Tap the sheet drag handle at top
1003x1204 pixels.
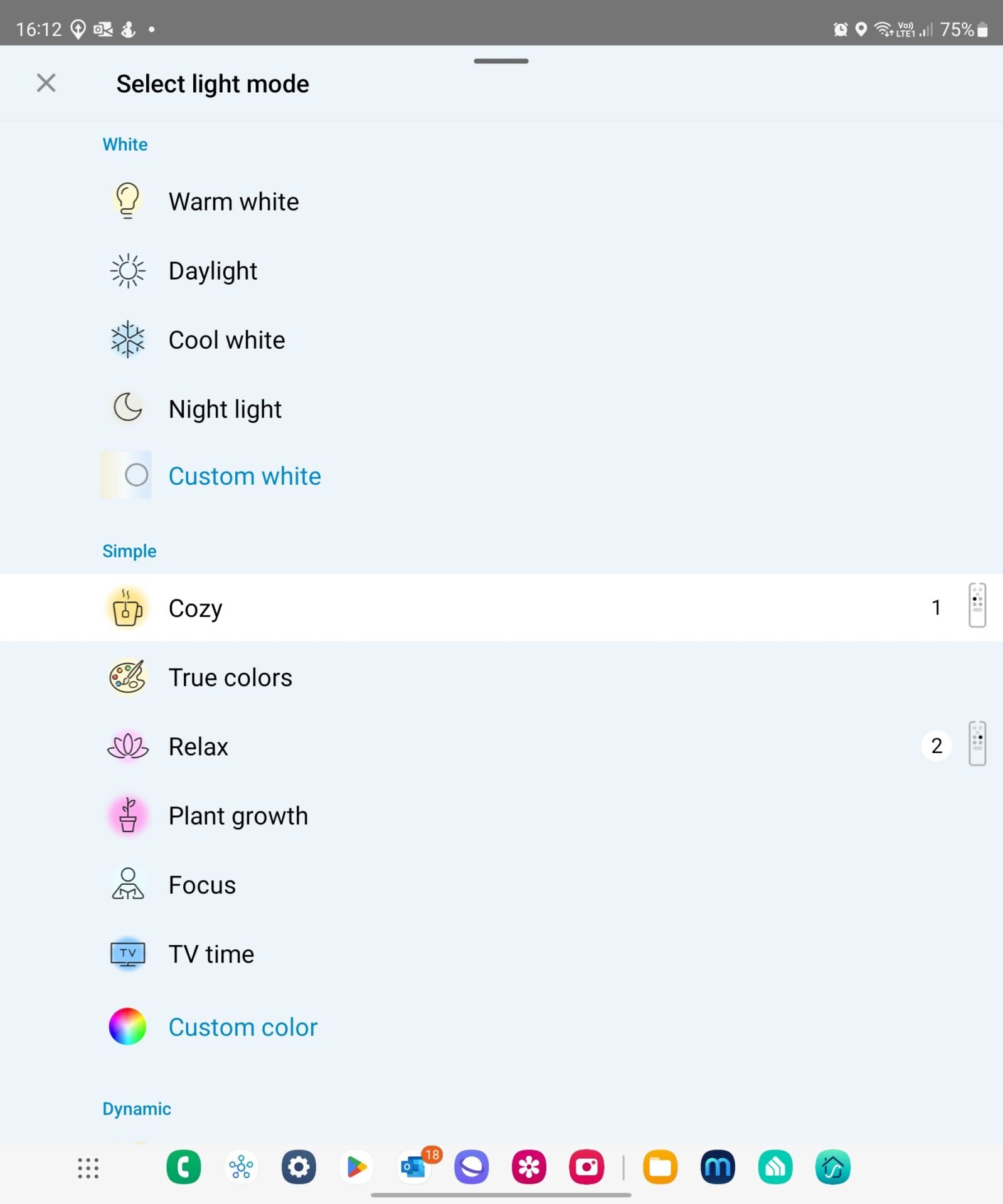(501, 61)
